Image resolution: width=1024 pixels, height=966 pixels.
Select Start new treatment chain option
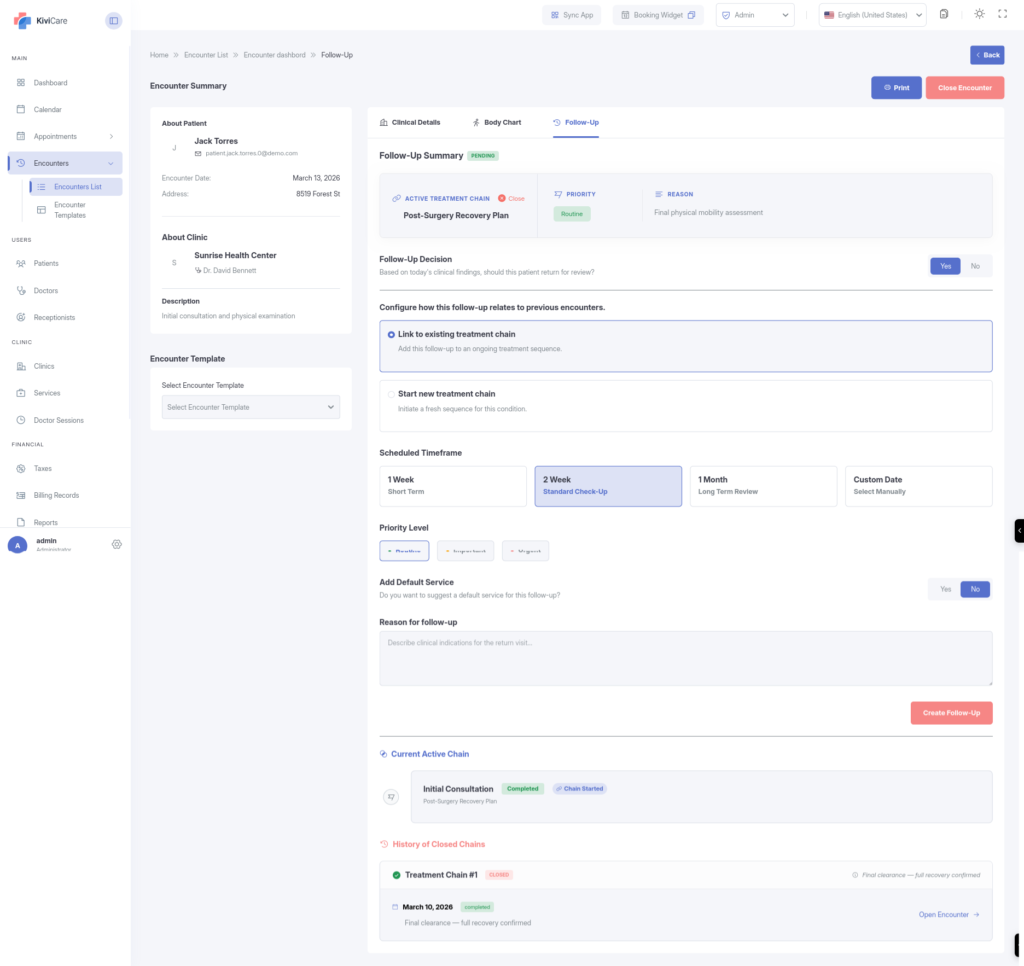(391, 394)
